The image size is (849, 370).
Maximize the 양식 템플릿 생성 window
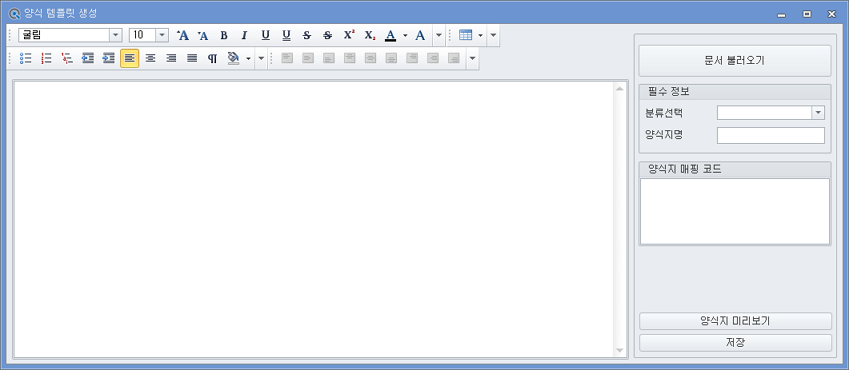pos(807,14)
